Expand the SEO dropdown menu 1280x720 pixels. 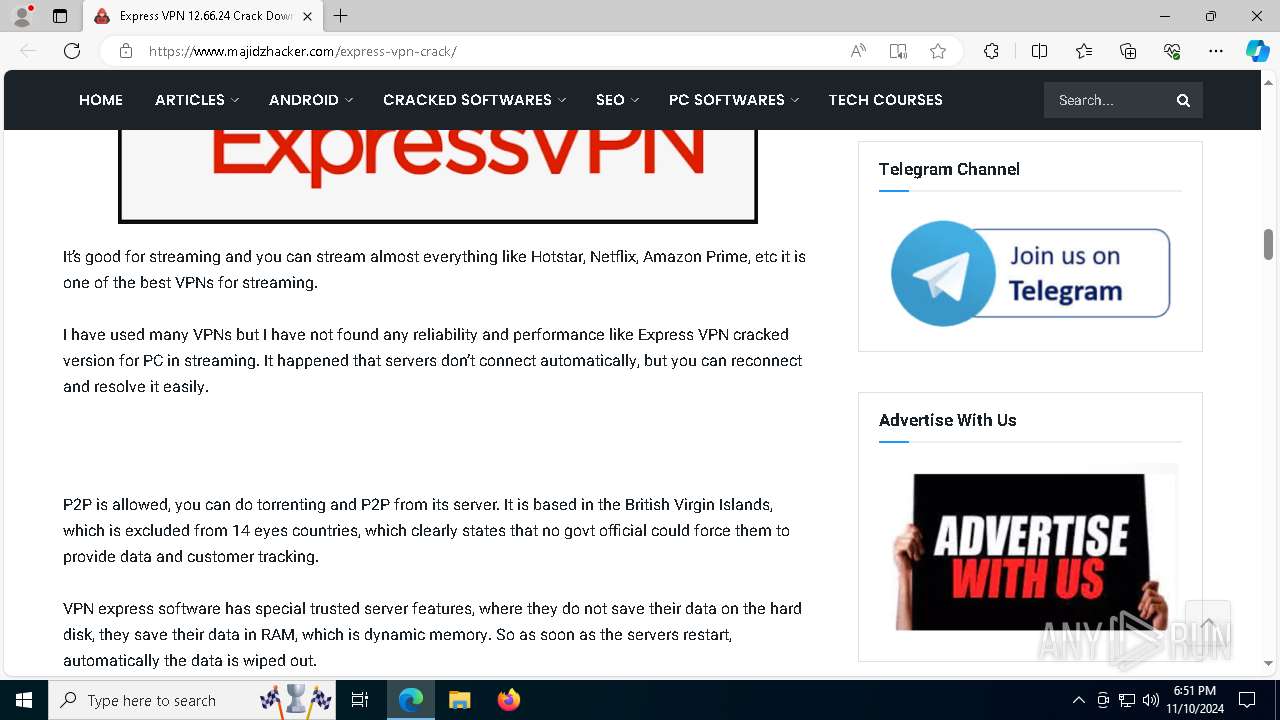point(617,100)
